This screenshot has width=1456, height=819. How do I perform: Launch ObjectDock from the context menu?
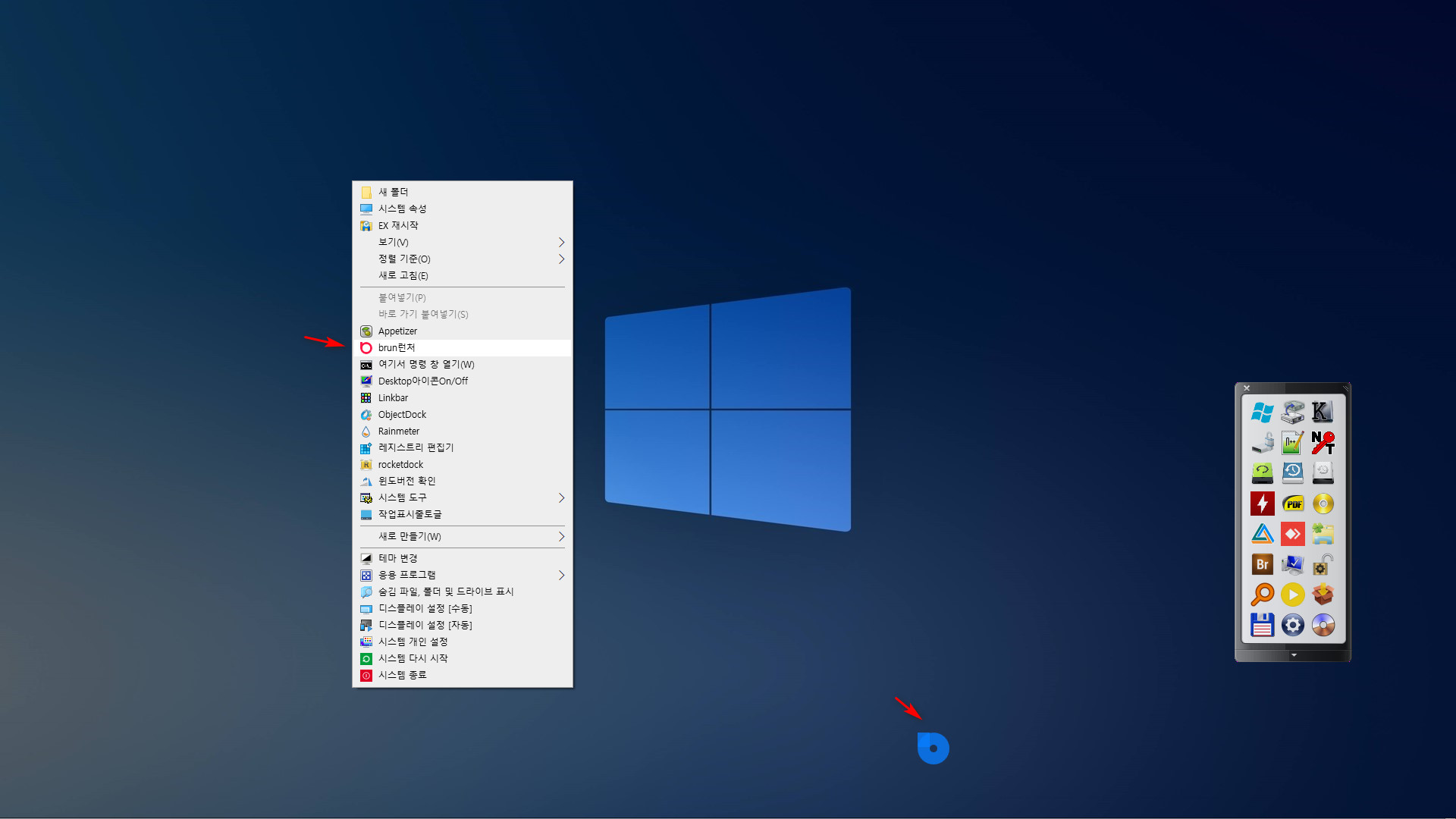tap(463, 415)
